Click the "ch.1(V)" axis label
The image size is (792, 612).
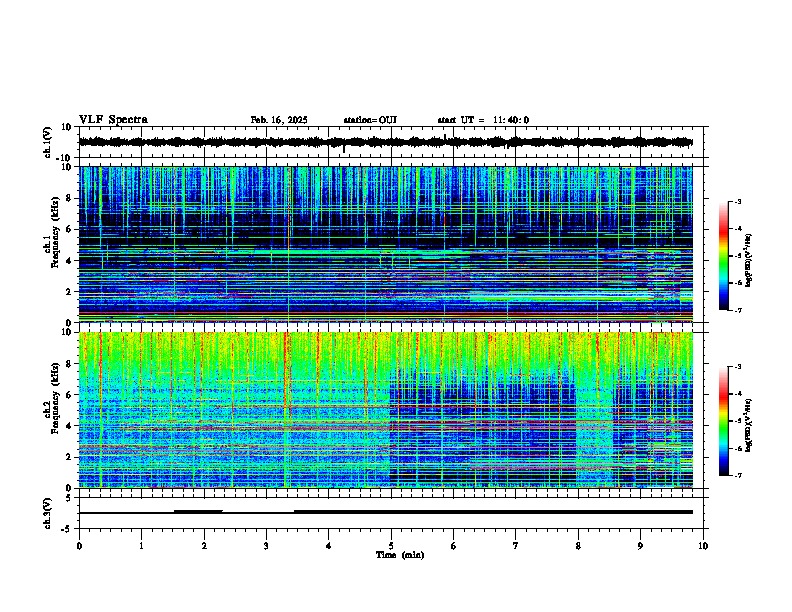[x=48, y=142]
